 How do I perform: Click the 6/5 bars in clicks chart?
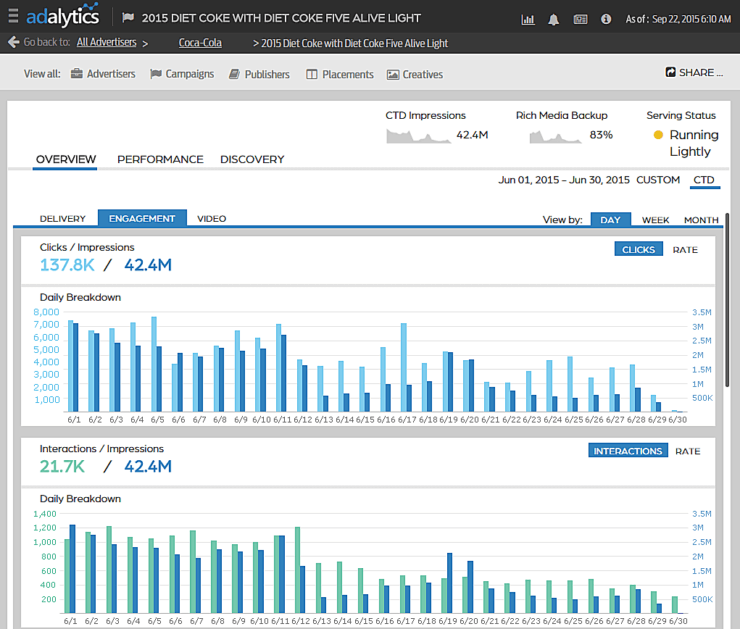(x=156, y=364)
